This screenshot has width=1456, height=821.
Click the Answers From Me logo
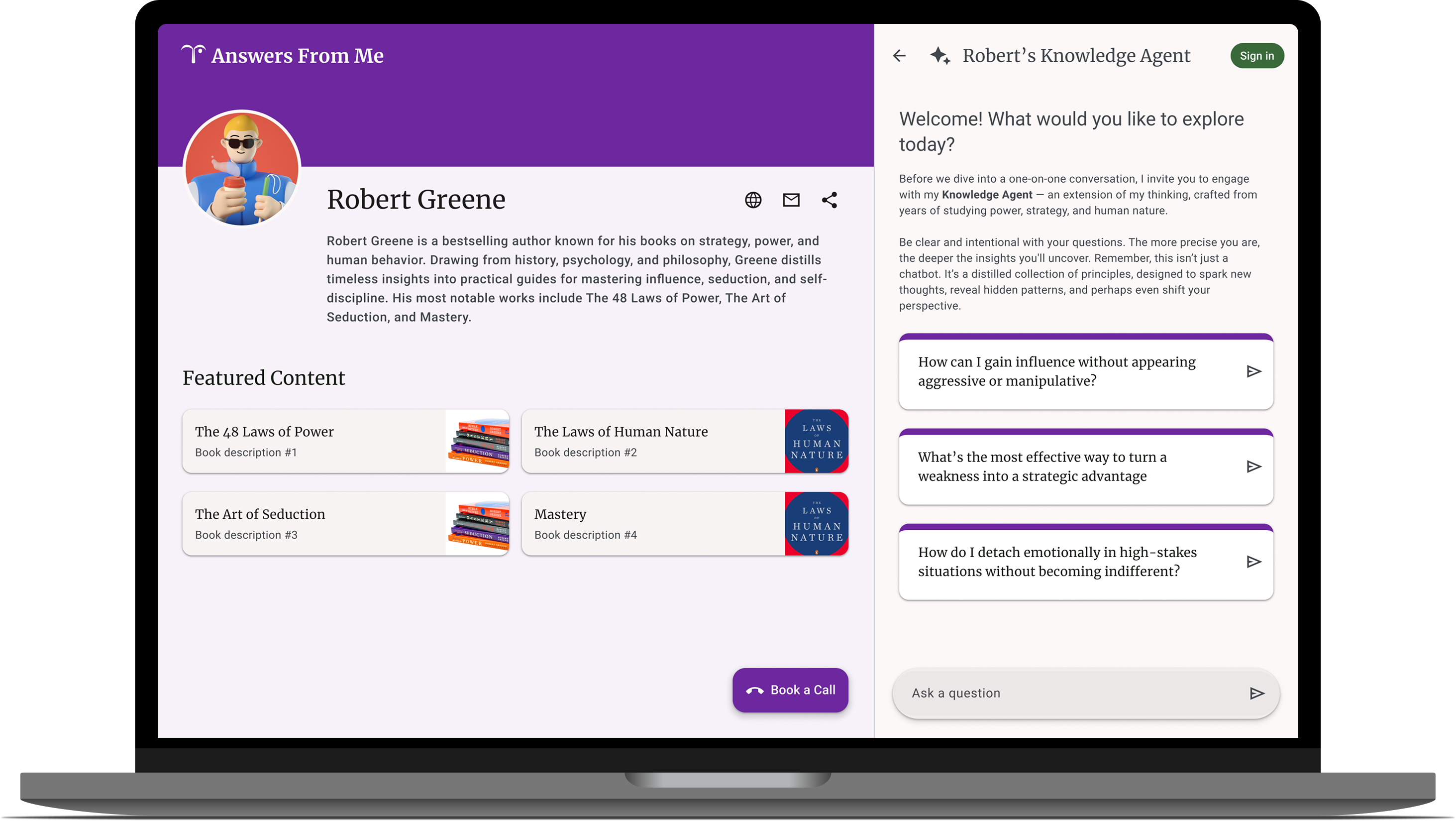tap(283, 55)
